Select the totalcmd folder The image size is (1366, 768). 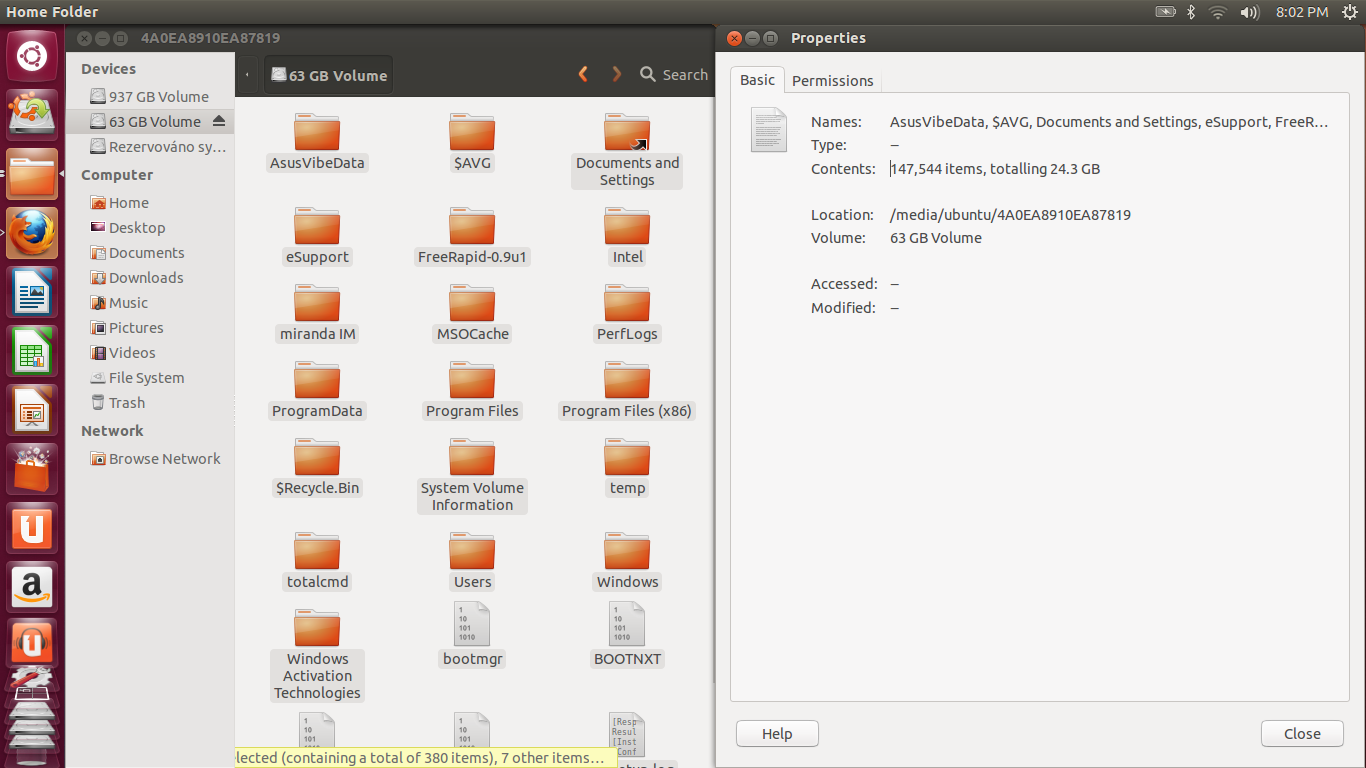click(317, 562)
